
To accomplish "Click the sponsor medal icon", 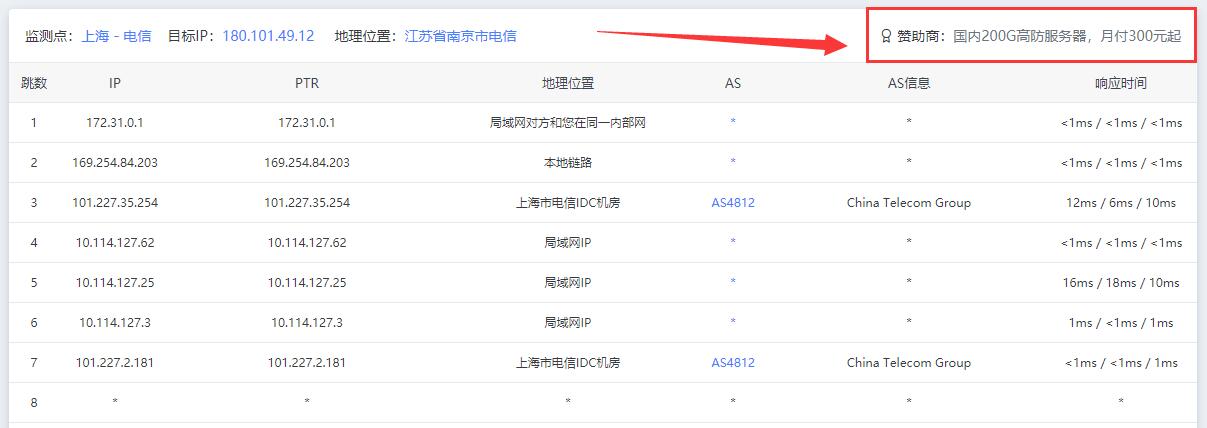I will point(885,36).
